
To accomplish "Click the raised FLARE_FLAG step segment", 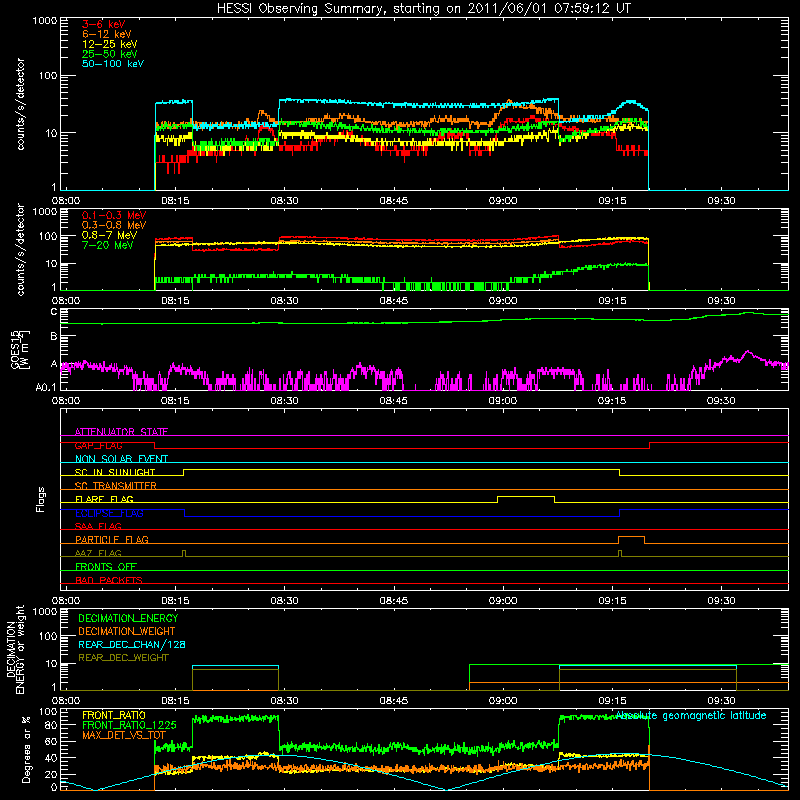I will click(x=526, y=496).
